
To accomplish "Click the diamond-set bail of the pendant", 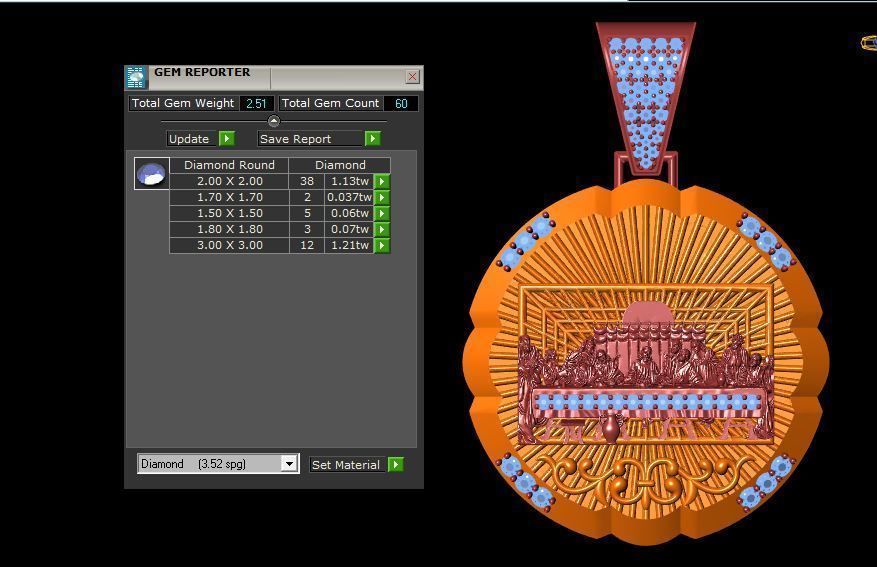I will (646, 101).
